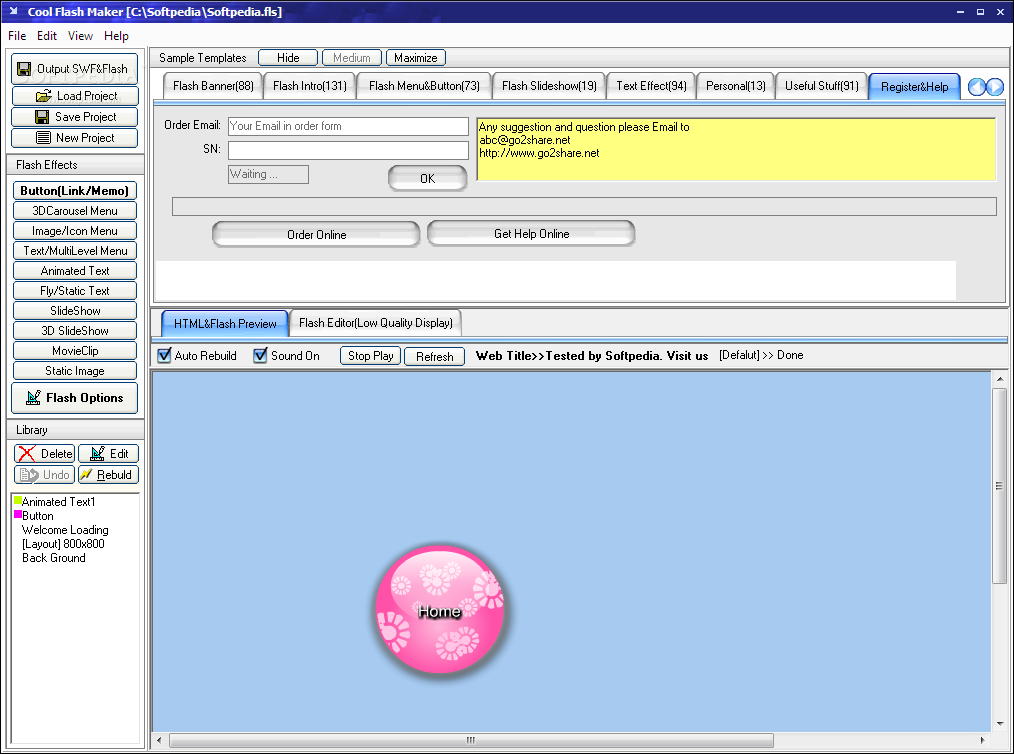Screen dimensions: 1014x754
Task: Select Back Ground library item
Action: tap(54, 558)
